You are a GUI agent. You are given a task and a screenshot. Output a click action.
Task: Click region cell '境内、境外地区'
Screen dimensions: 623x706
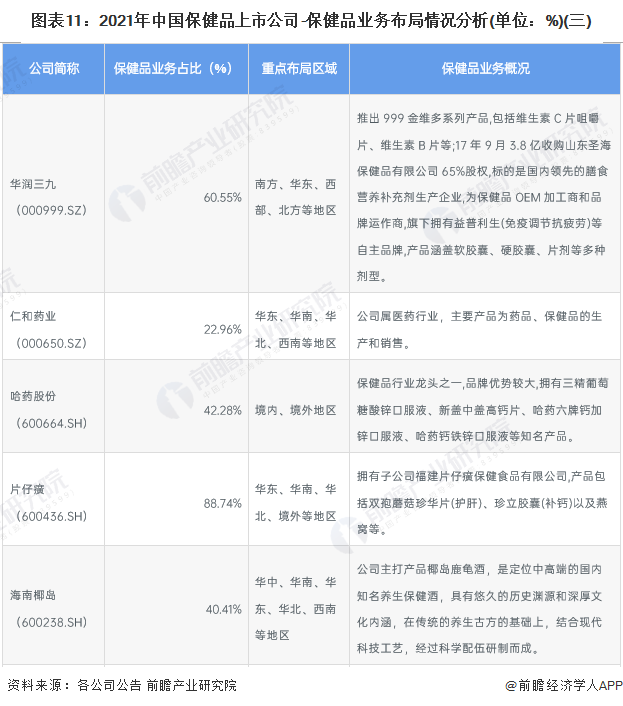[295, 410]
